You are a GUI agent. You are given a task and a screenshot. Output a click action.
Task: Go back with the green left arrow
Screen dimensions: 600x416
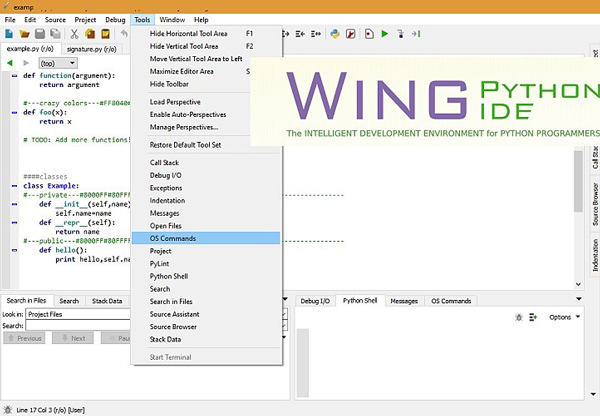[x=10, y=63]
